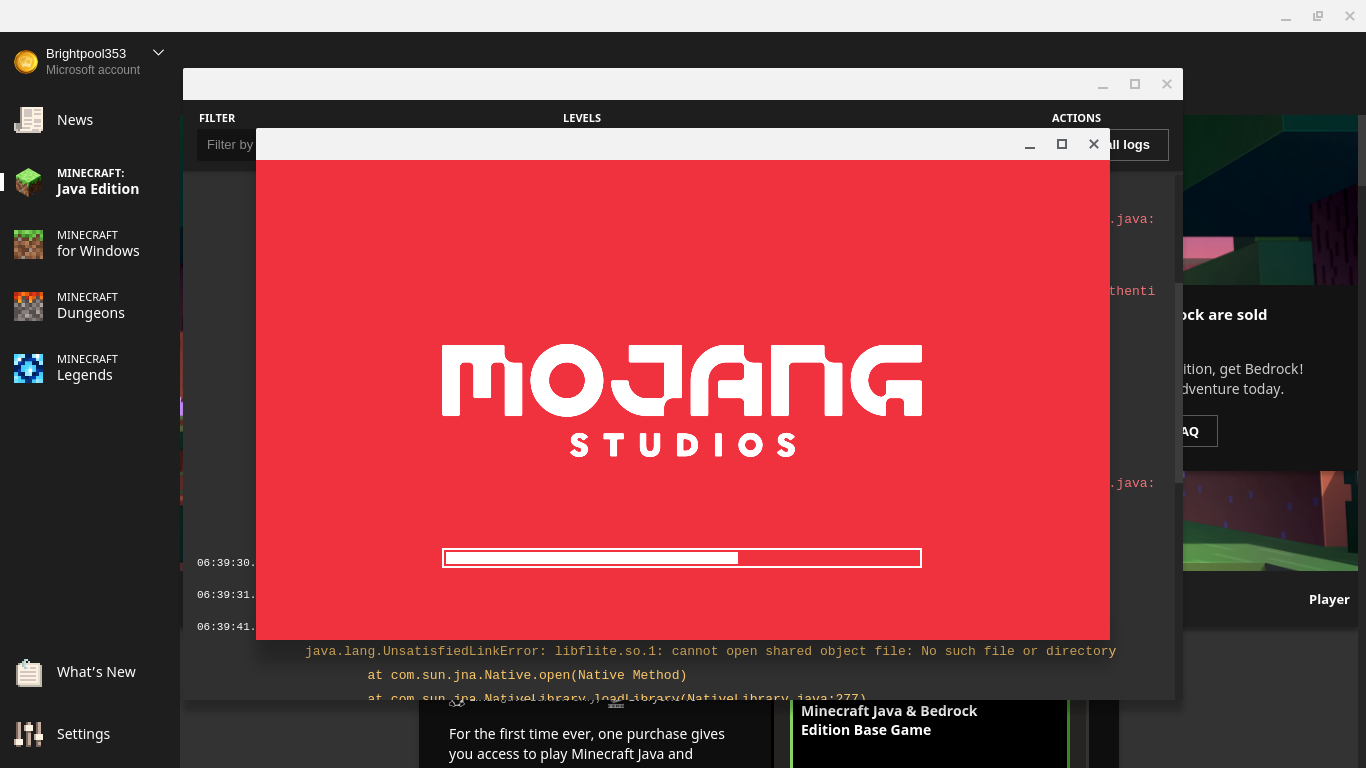Image resolution: width=1366 pixels, height=768 pixels.
Task: Select the Minecraft Dungeons icon
Action: click(28, 306)
